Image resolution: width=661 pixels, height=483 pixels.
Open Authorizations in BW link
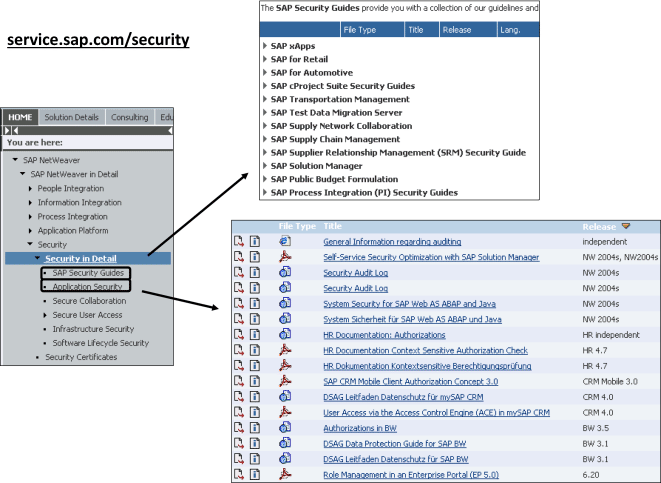point(360,428)
